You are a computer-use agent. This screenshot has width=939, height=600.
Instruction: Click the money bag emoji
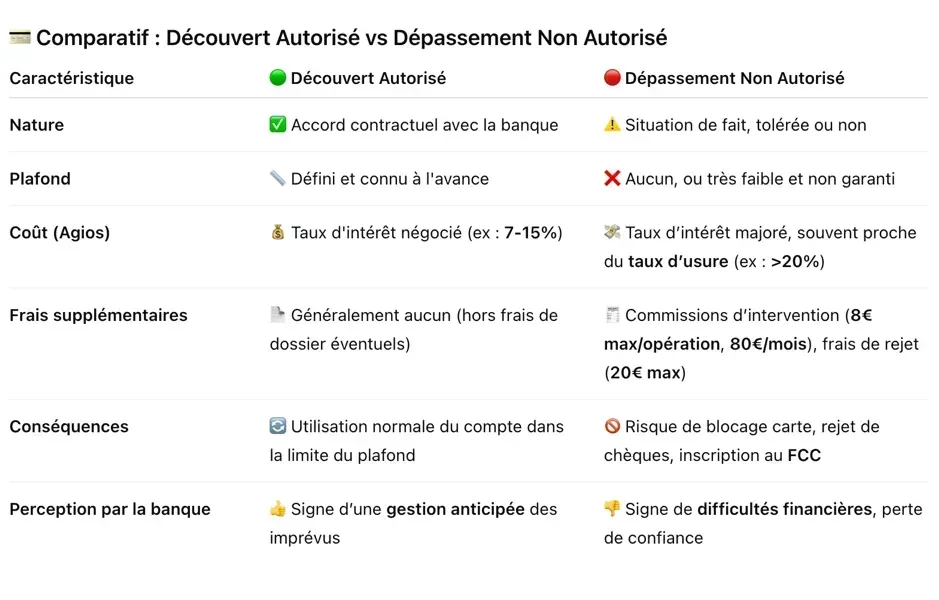[x=278, y=233]
